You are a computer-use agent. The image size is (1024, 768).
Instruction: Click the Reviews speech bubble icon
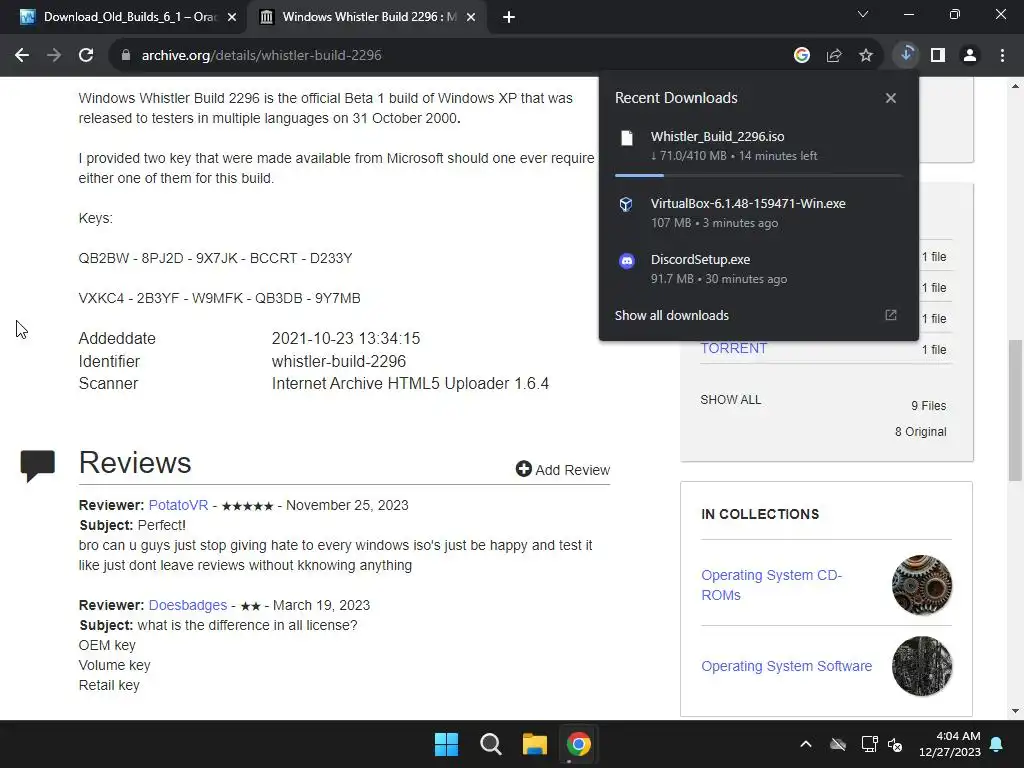point(38,466)
